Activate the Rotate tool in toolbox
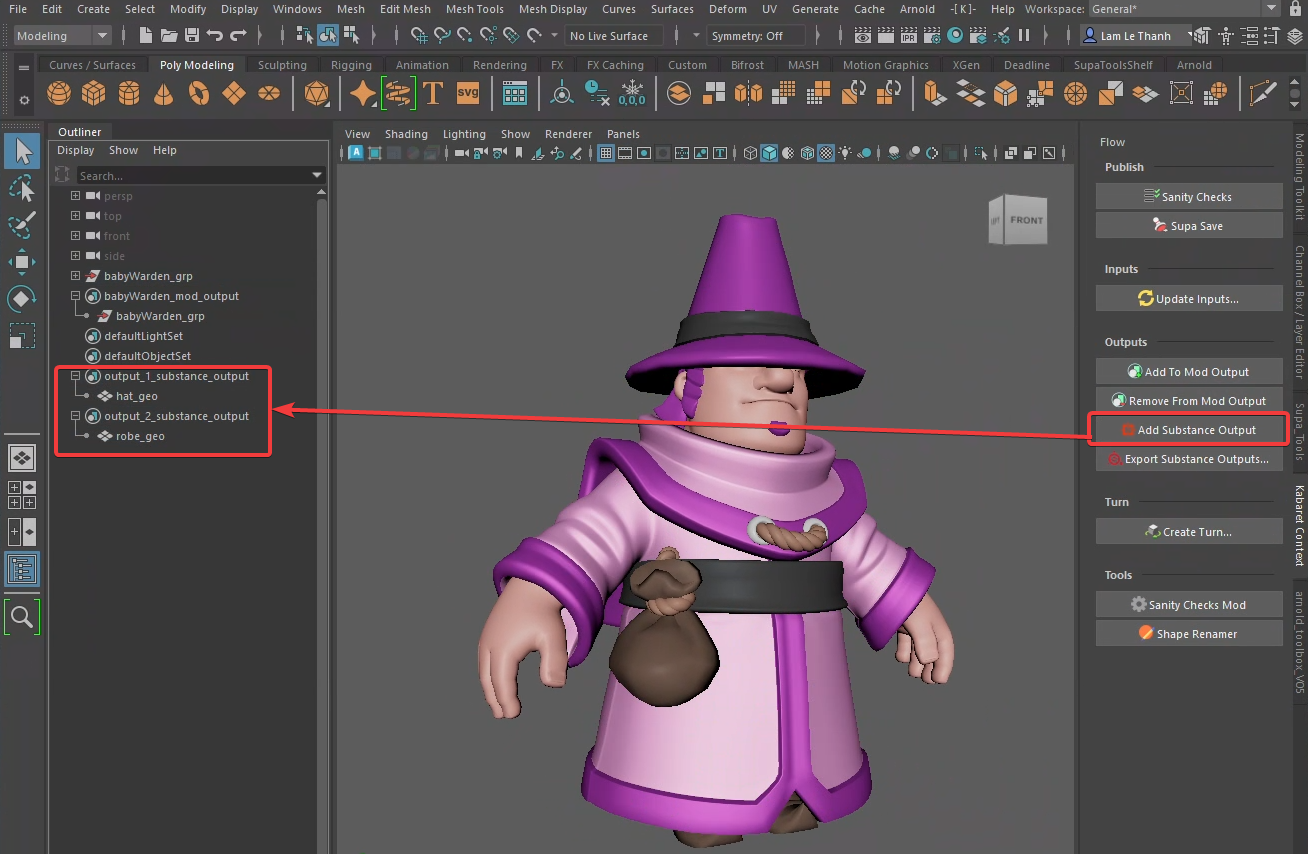Viewport: 1308px width, 854px height. point(22,298)
